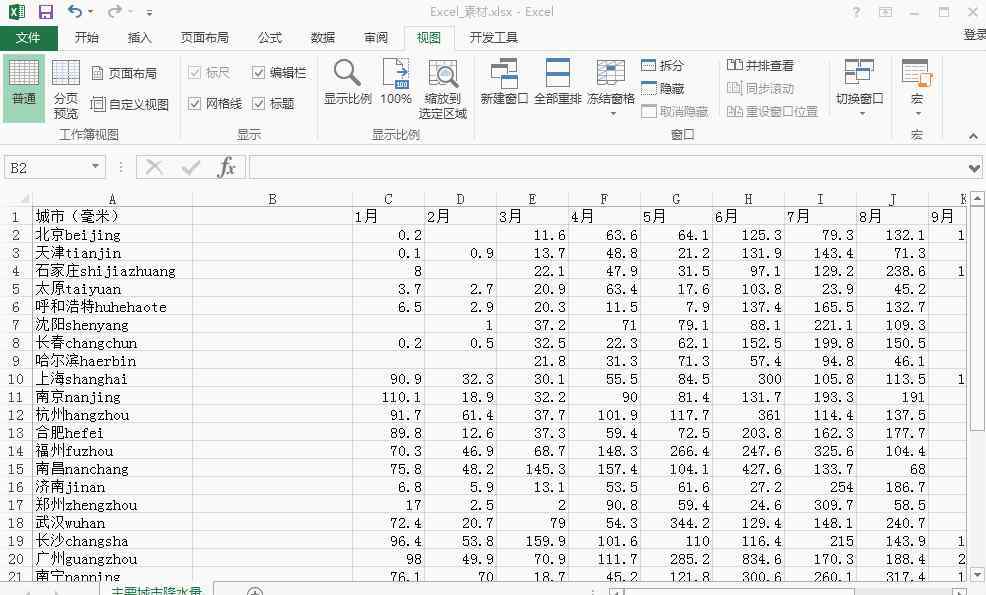Open Page Break Preview (分页预览)
Viewport: 986px width, 595px height.
click(66, 88)
